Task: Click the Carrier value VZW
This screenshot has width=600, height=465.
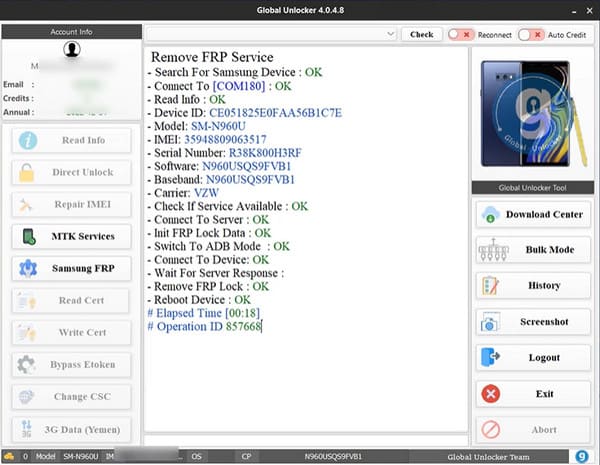Action: pos(207,193)
